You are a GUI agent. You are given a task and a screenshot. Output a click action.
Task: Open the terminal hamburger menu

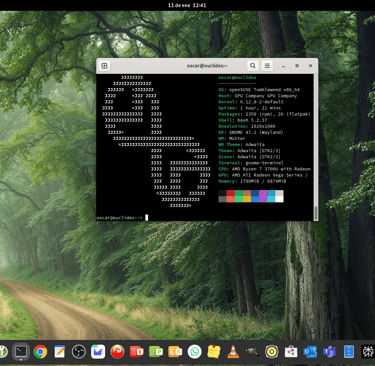point(267,66)
